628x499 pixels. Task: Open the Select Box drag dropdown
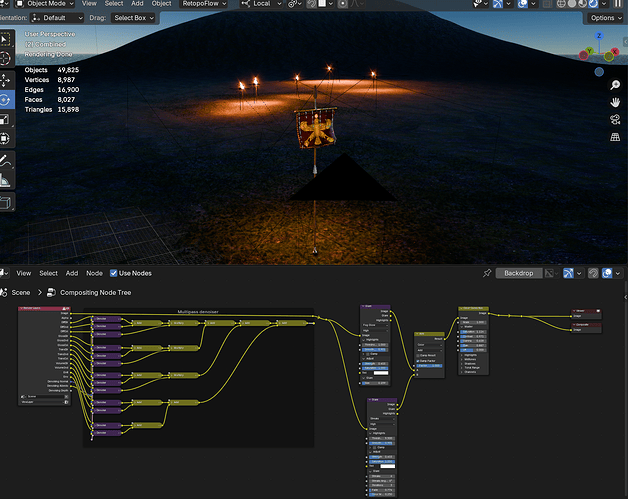click(x=133, y=18)
